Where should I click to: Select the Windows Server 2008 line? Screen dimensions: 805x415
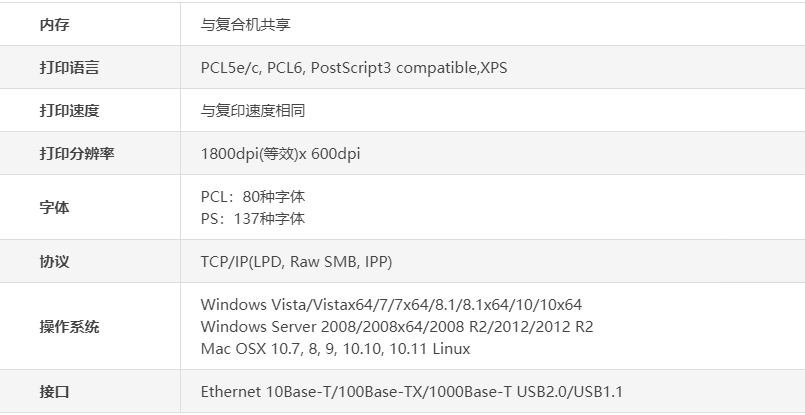(x=397, y=327)
